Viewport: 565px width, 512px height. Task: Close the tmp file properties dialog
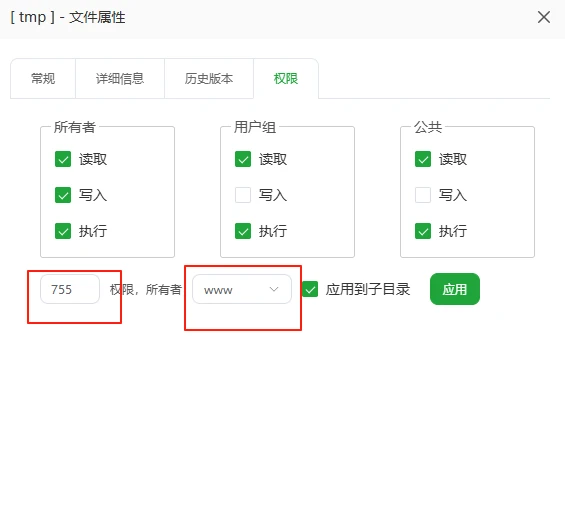point(543,17)
